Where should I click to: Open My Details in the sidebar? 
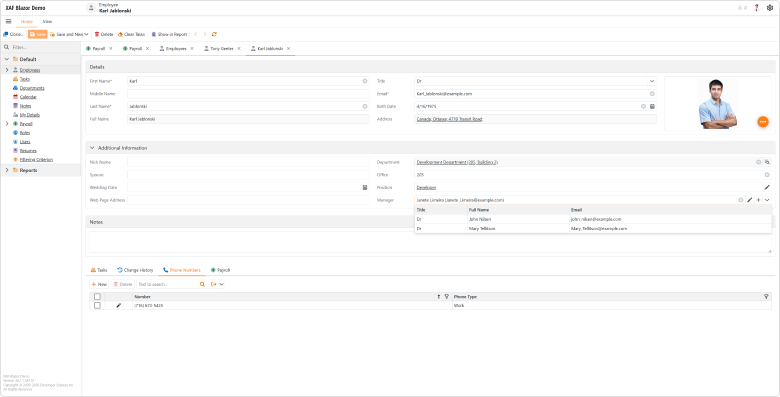(x=30, y=115)
